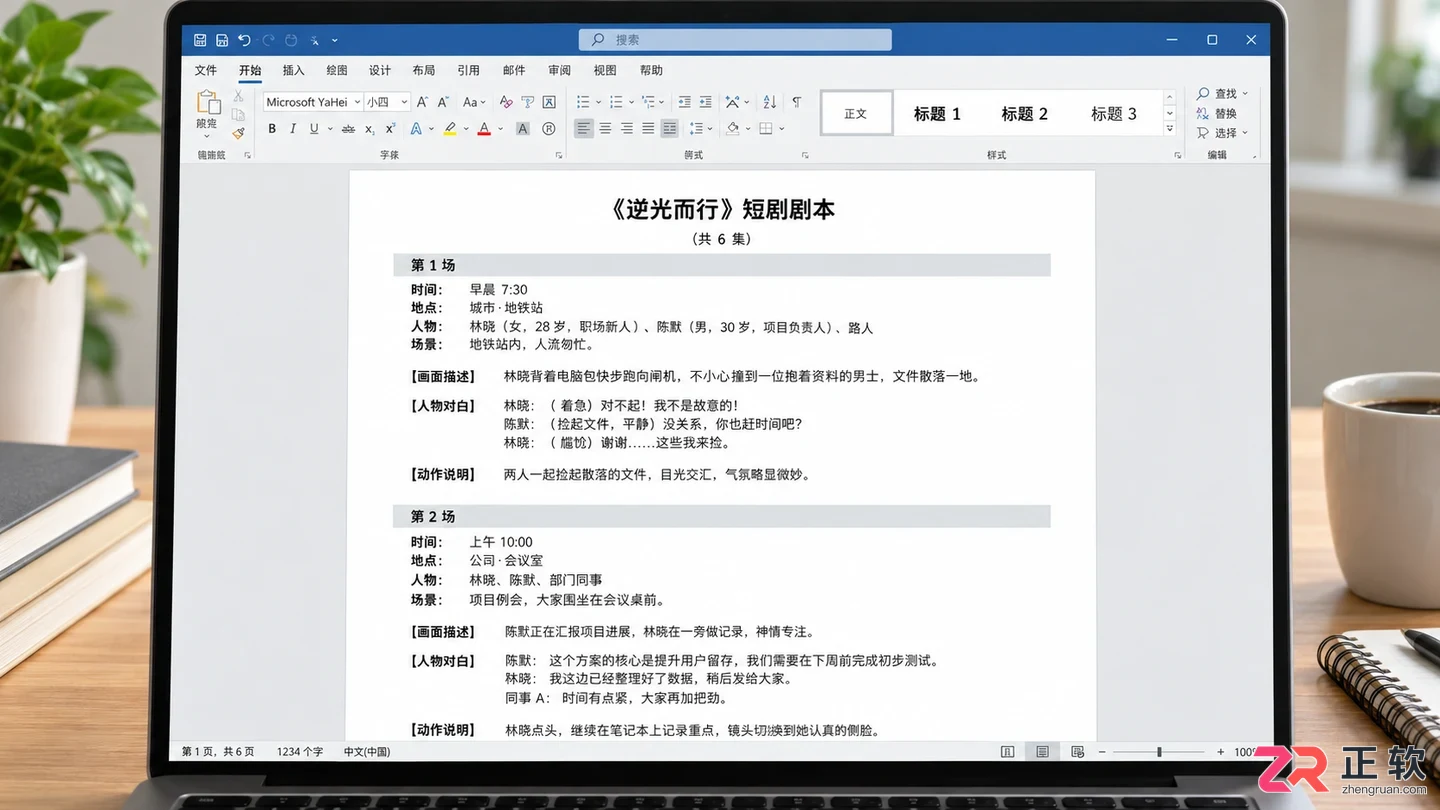Screen dimensions: 1440x810
Task: Open the 插入 ribbon tab
Action: 293,70
